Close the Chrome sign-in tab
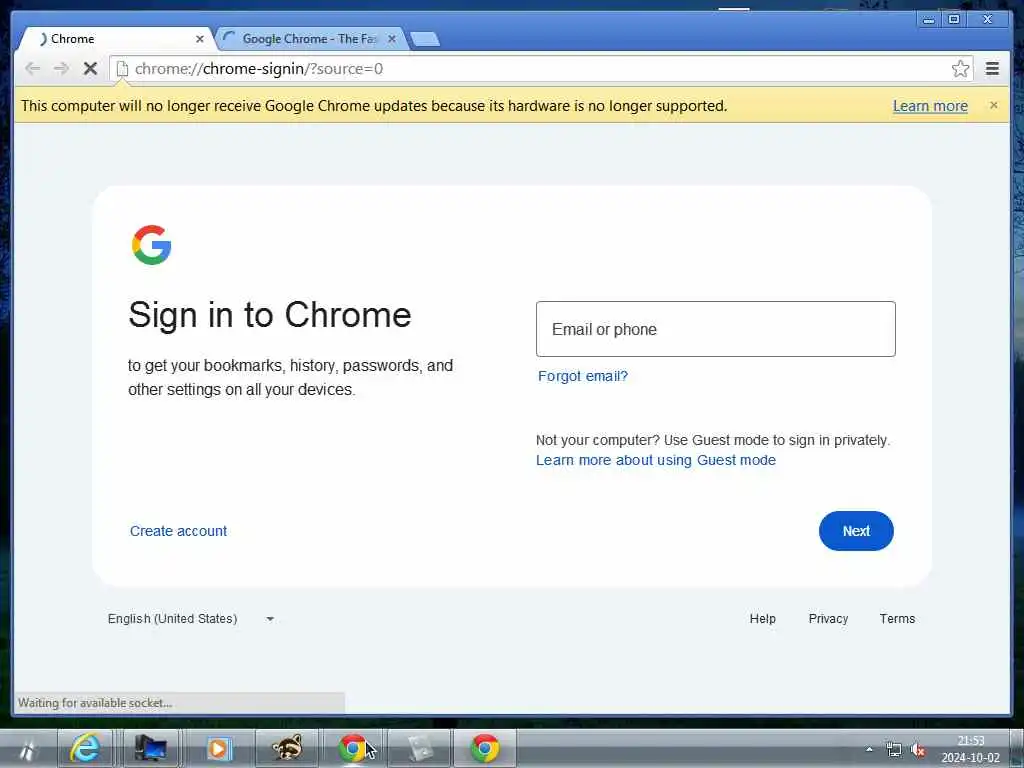The image size is (1024, 768). pyautogui.click(x=200, y=39)
